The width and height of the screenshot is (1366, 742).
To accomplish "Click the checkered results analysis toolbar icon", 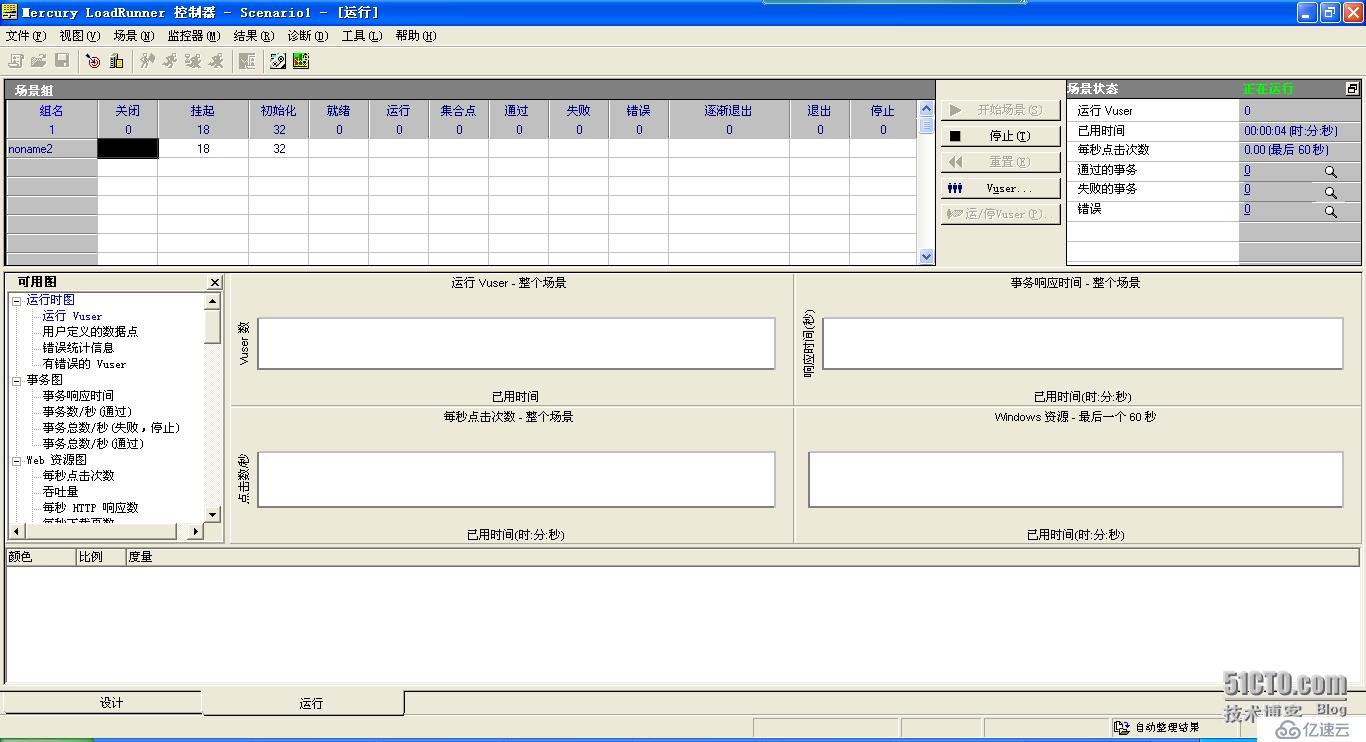I will [278, 61].
